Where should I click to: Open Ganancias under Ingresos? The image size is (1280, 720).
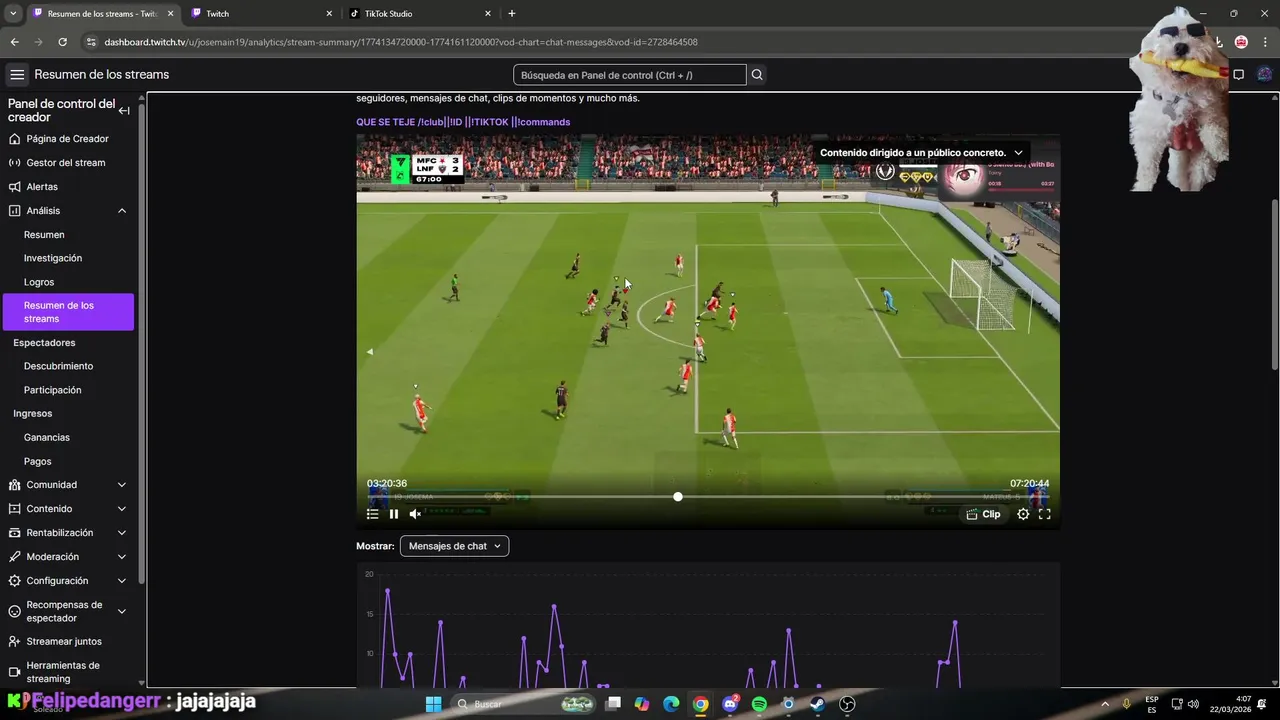[x=47, y=438]
